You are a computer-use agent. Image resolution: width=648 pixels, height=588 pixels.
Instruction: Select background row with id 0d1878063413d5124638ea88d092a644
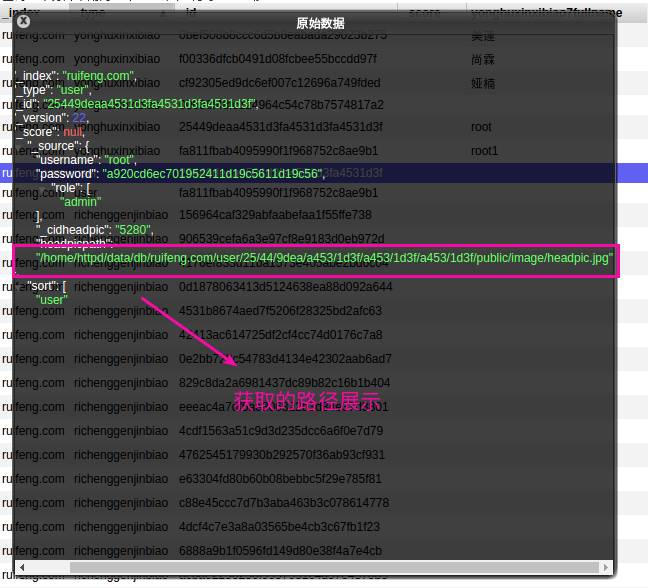tap(324, 287)
